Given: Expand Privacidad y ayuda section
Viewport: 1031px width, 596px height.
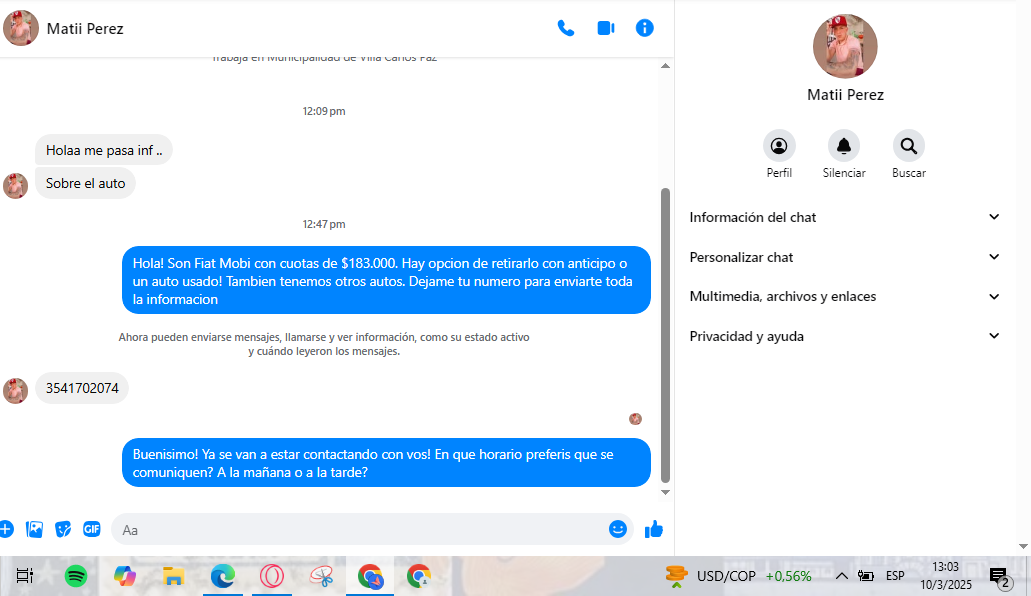Looking at the screenshot, I should click(x=844, y=336).
